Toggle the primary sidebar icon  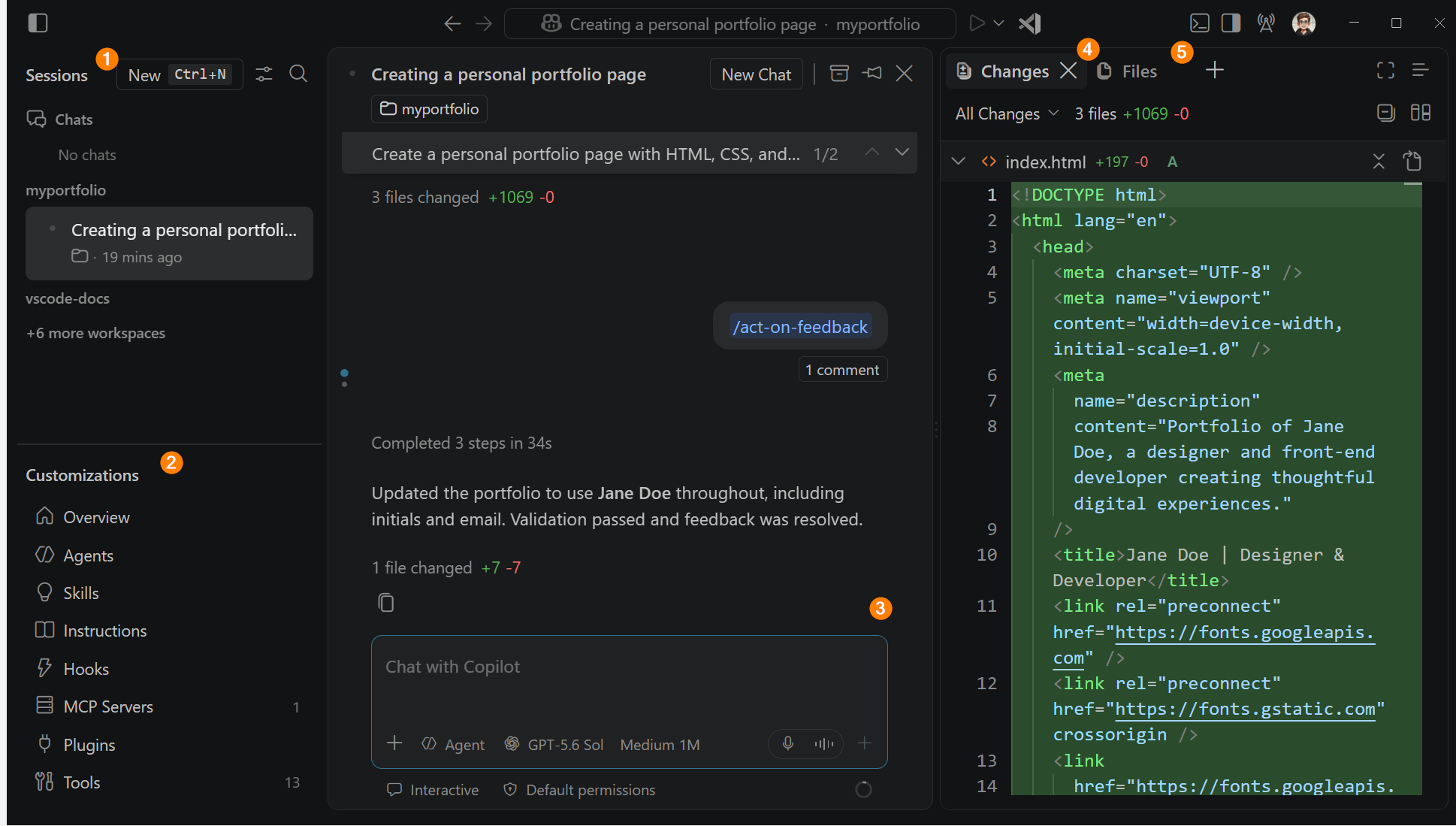click(x=38, y=23)
